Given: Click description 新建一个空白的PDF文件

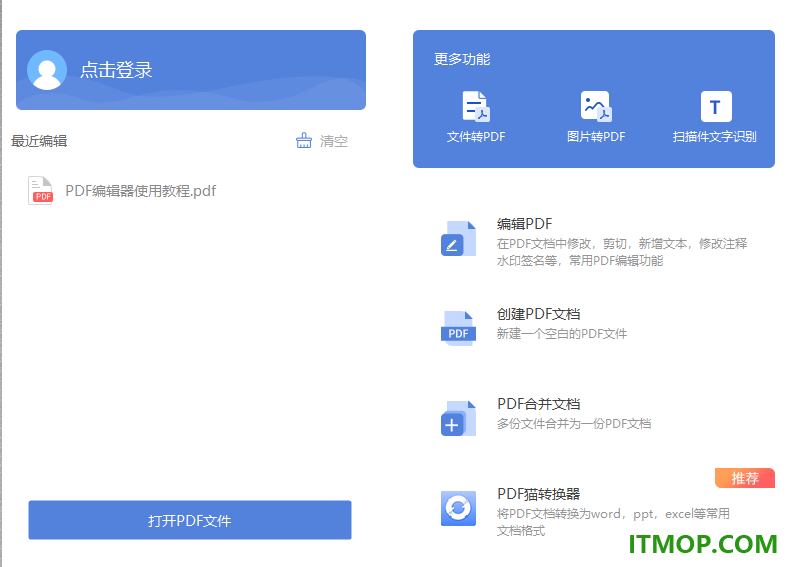Looking at the screenshot, I should (562, 334).
